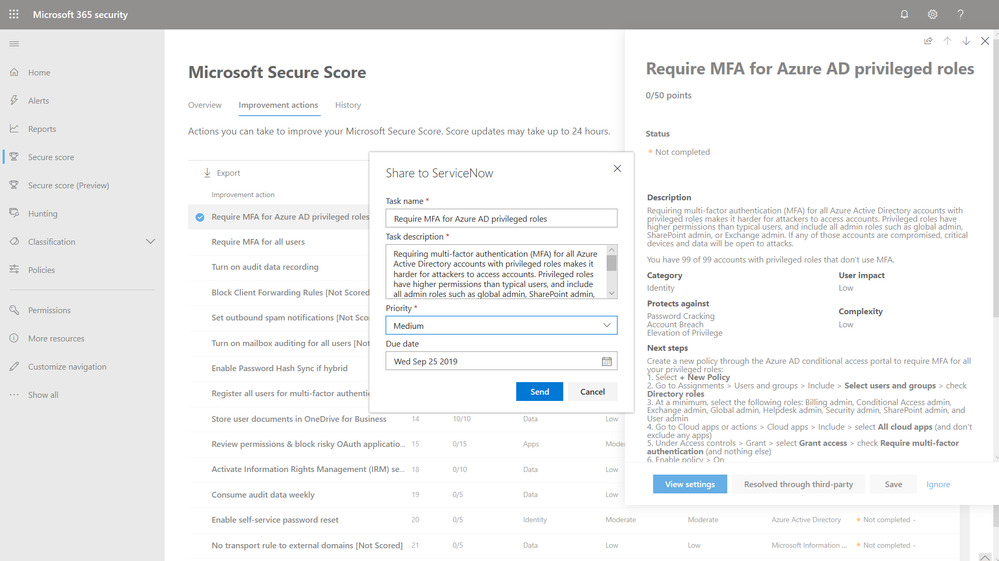Open the notifications bell
The height and width of the screenshot is (561, 999).
coord(904,14)
